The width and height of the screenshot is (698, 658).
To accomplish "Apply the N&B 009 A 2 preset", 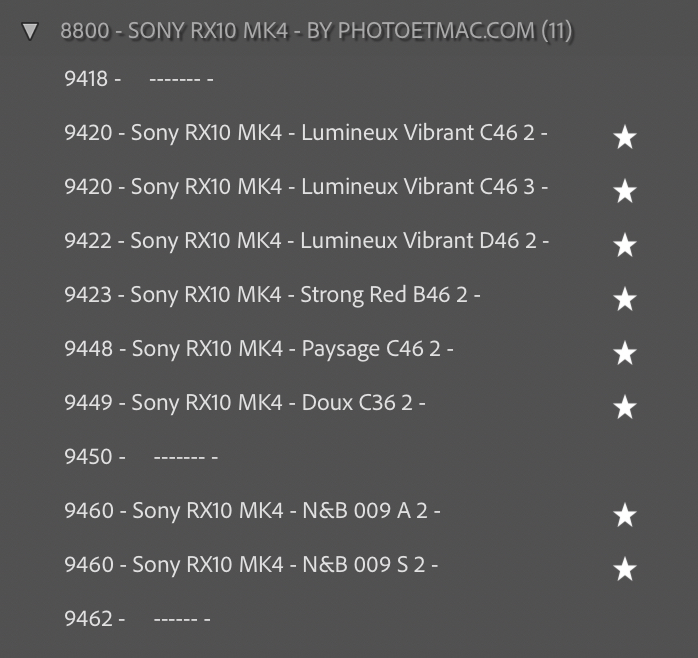I will click(252, 510).
